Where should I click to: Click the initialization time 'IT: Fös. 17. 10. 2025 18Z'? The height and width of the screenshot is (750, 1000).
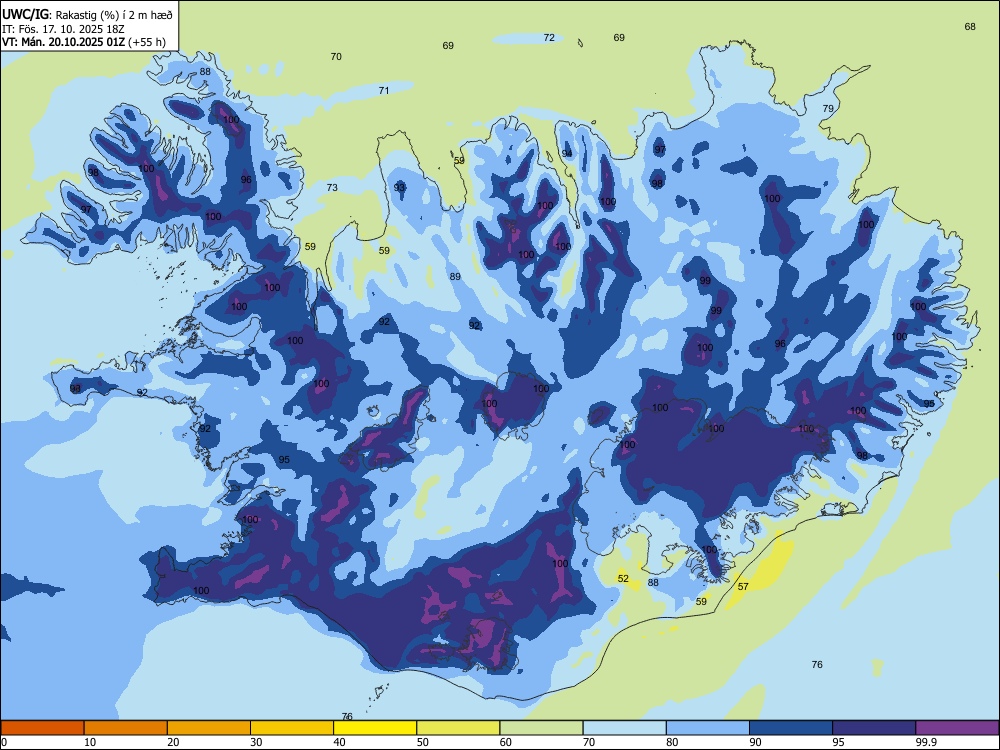coord(63,28)
